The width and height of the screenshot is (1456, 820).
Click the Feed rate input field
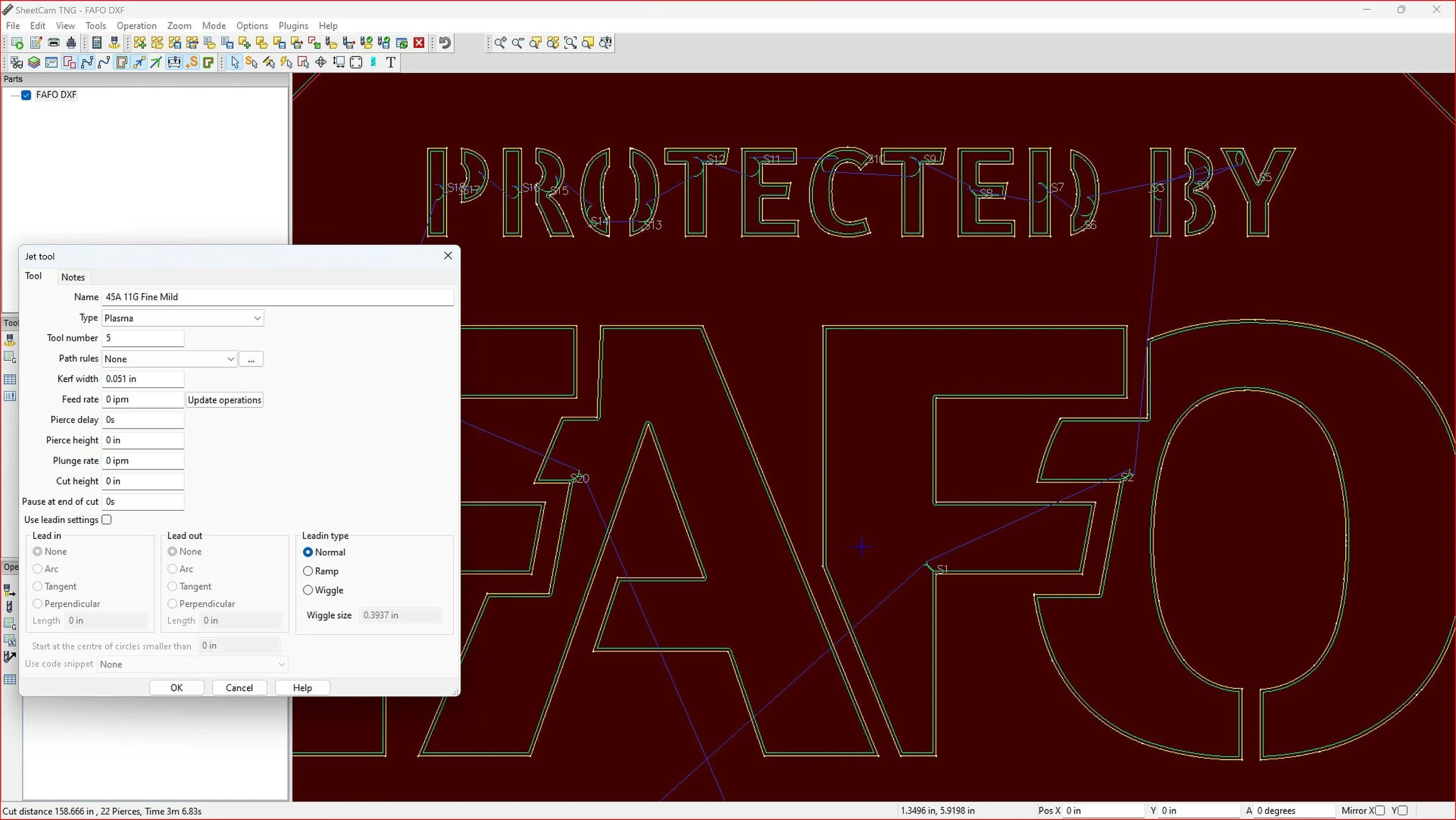(143, 400)
